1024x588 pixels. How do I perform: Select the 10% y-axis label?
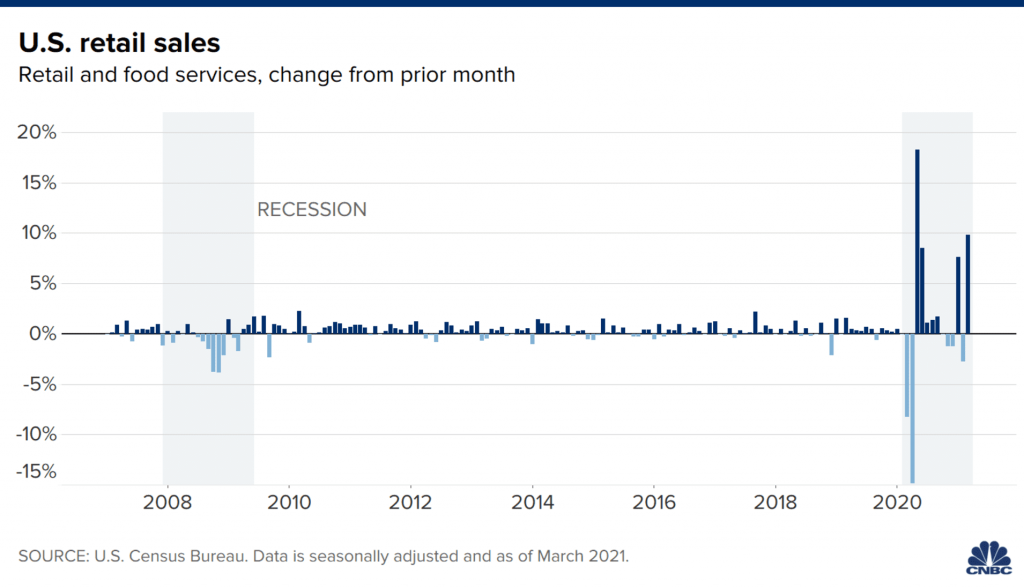pyautogui.click(x=36, y=233)
